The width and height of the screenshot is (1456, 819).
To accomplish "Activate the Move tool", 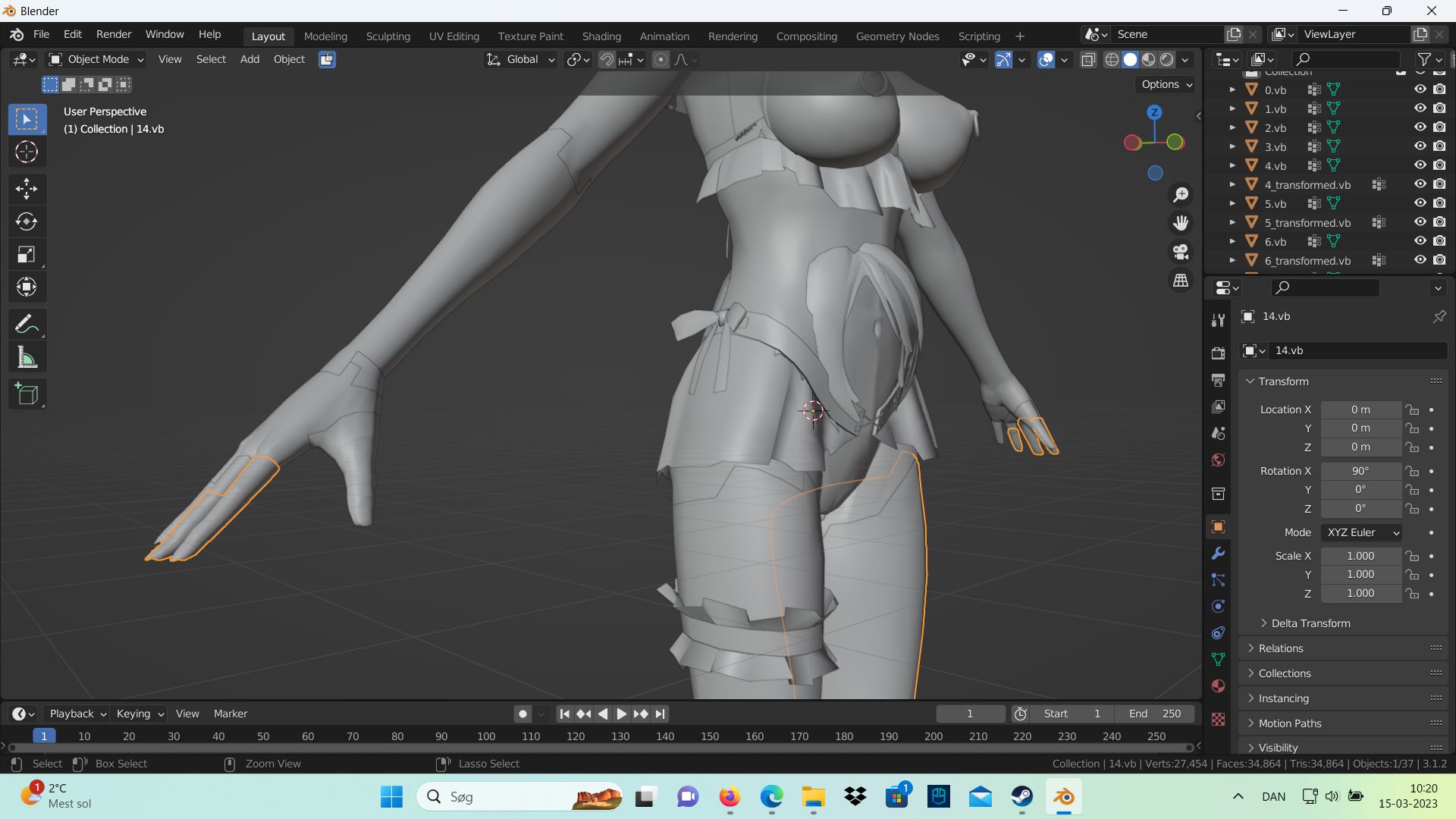I will click(x=27, y=189).
